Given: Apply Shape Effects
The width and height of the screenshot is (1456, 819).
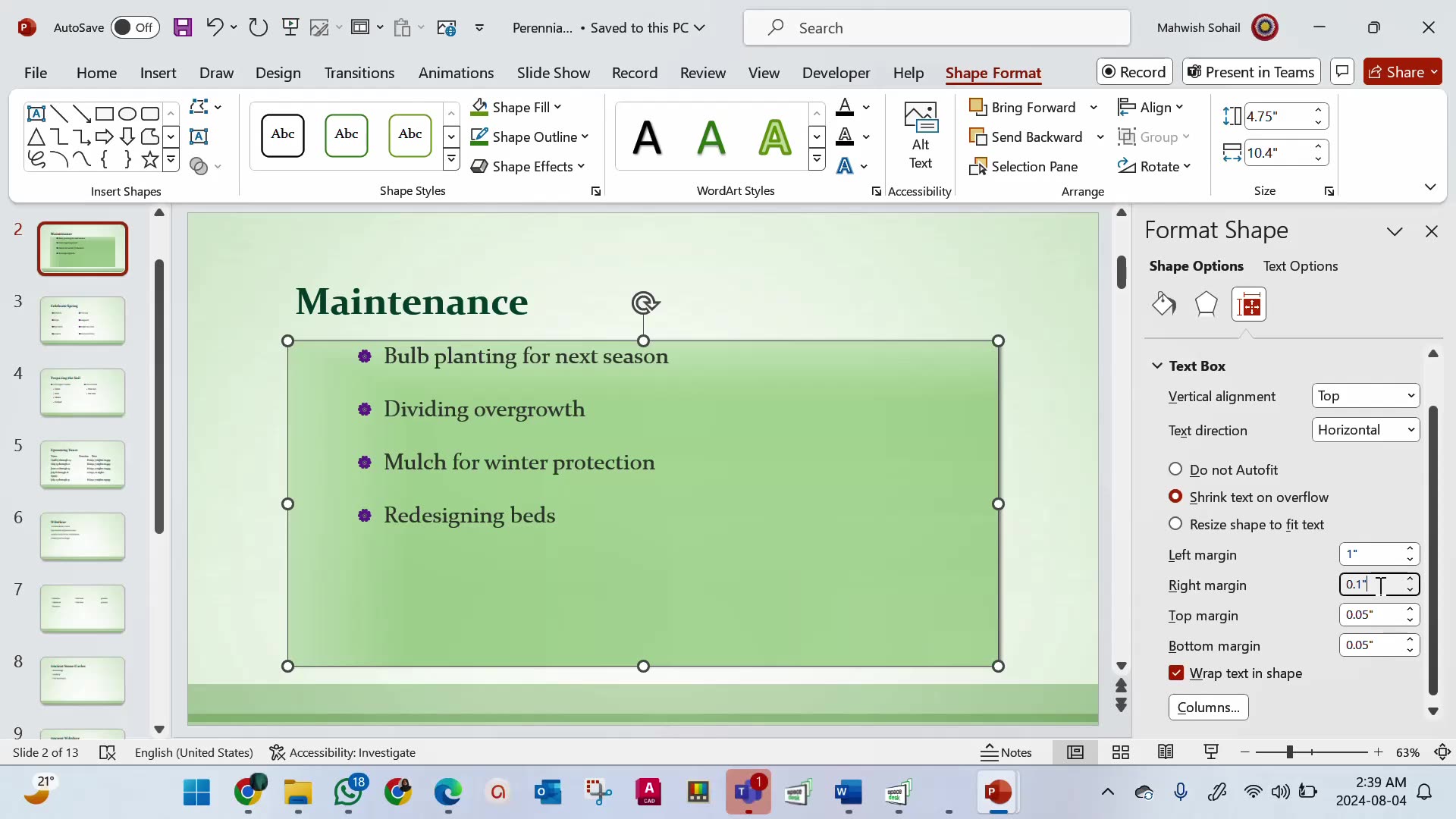Looking at the screenshot, I should coord(529,166).
